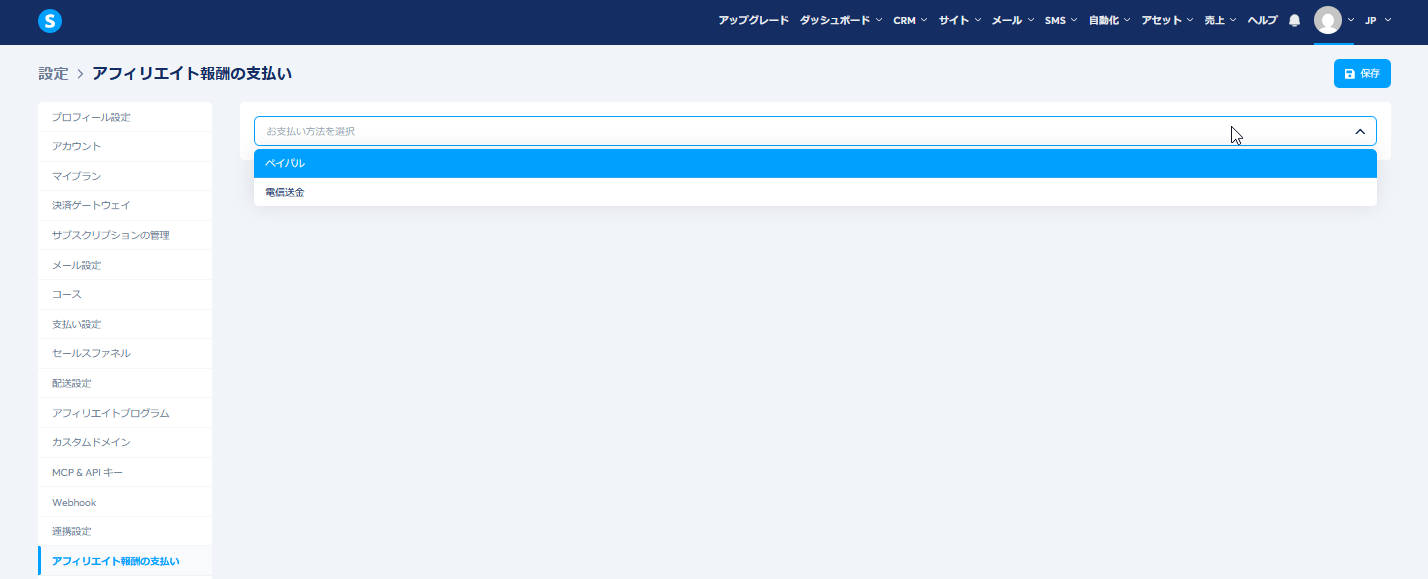This screenshot has width=1428, height=579.
Task: Open プロフィール設定 in sidebar
Action: pyautogui.click(x=125, y=117)
